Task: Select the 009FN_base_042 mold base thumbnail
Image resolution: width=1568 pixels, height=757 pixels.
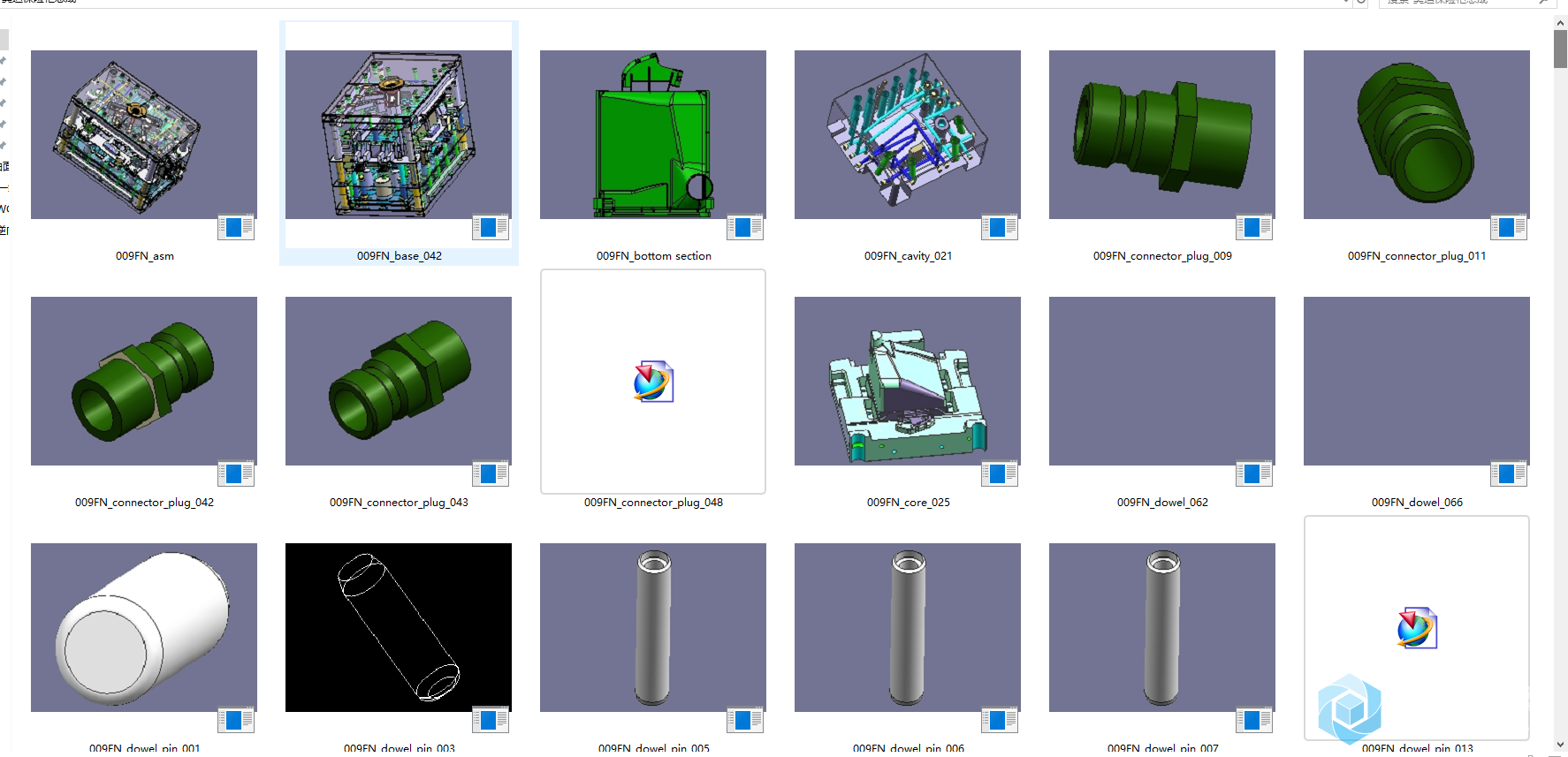Action: 399,134
